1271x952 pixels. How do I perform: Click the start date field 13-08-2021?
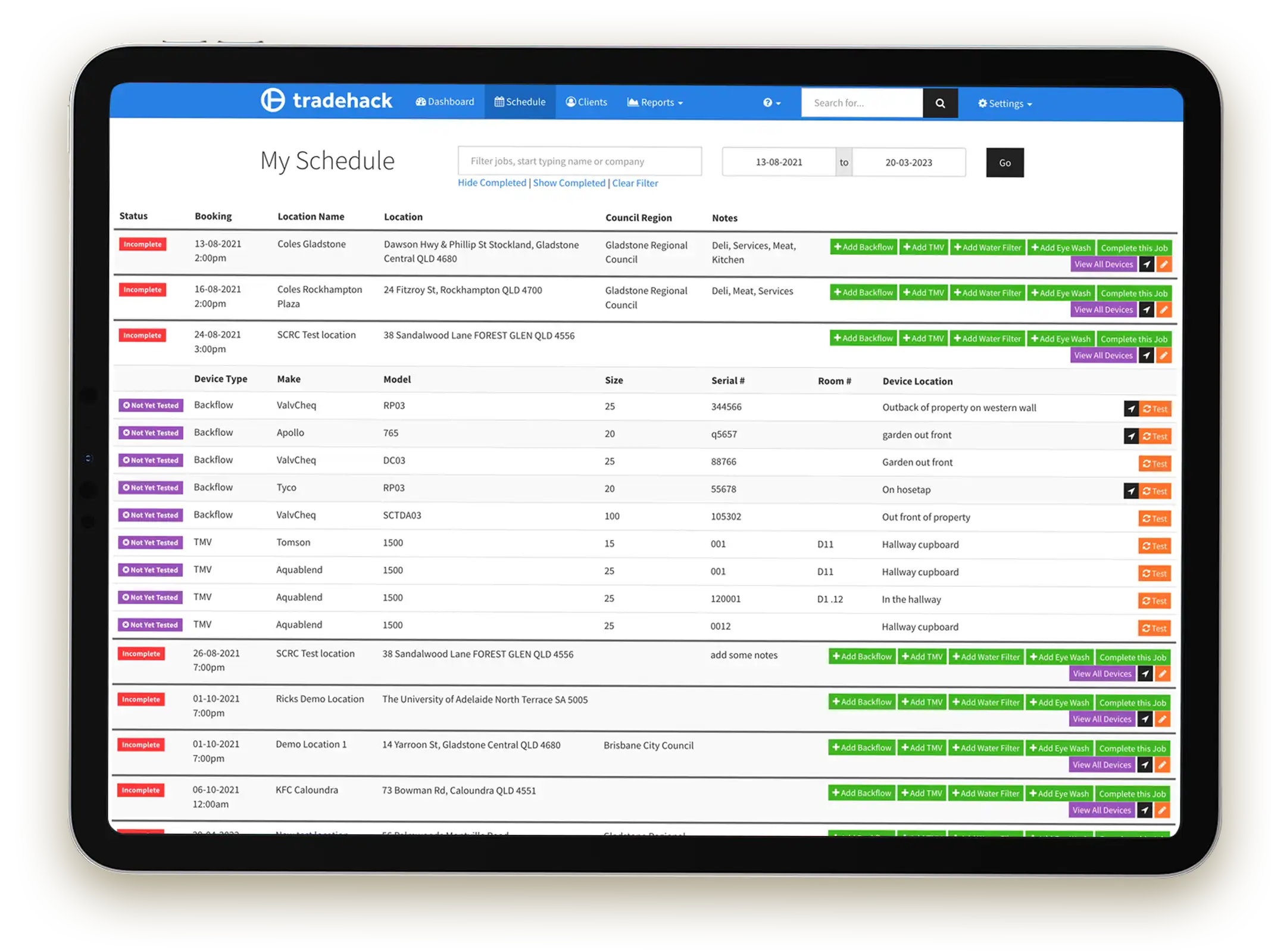(779, 162)
